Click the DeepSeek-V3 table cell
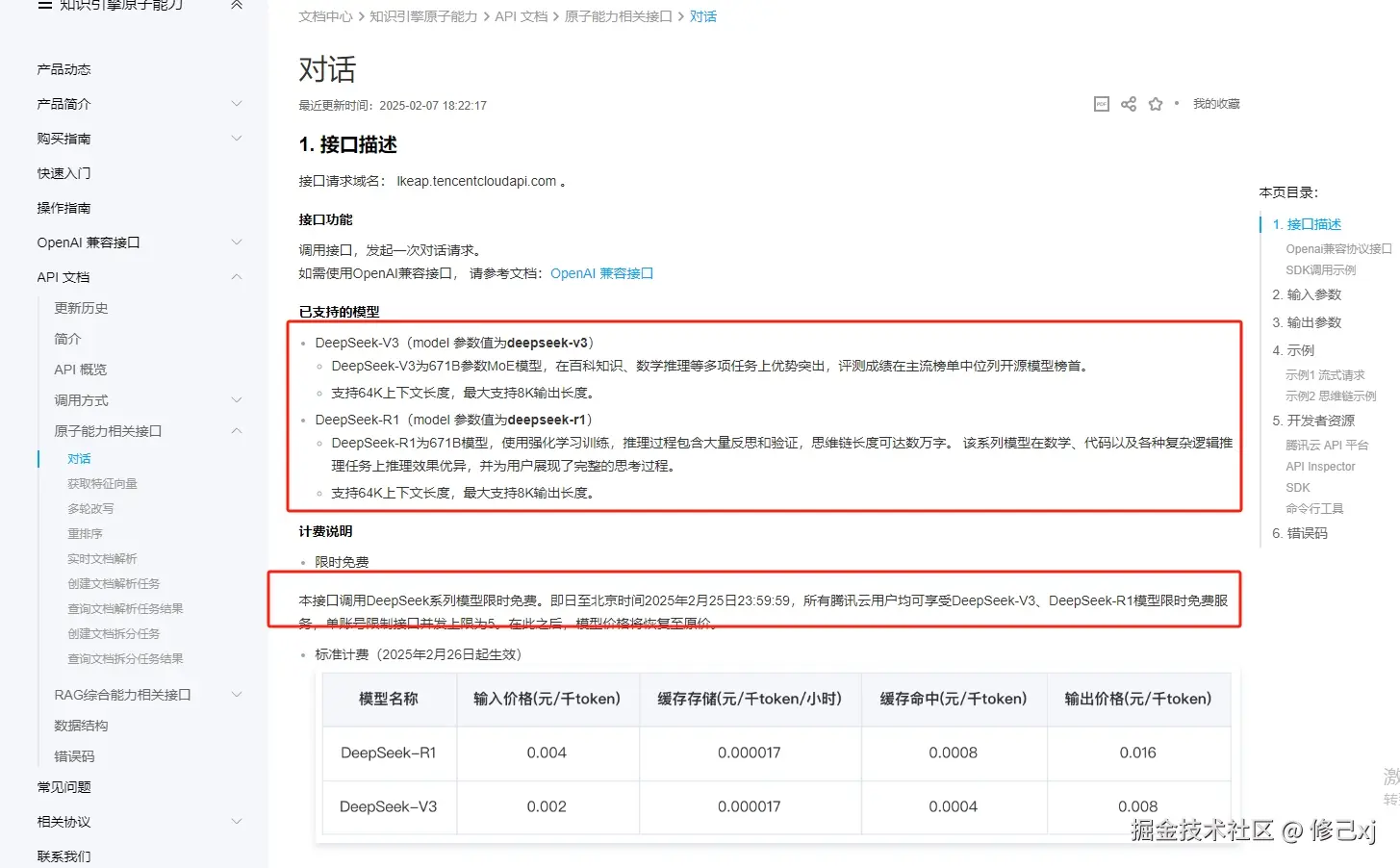 pos(389,806)
